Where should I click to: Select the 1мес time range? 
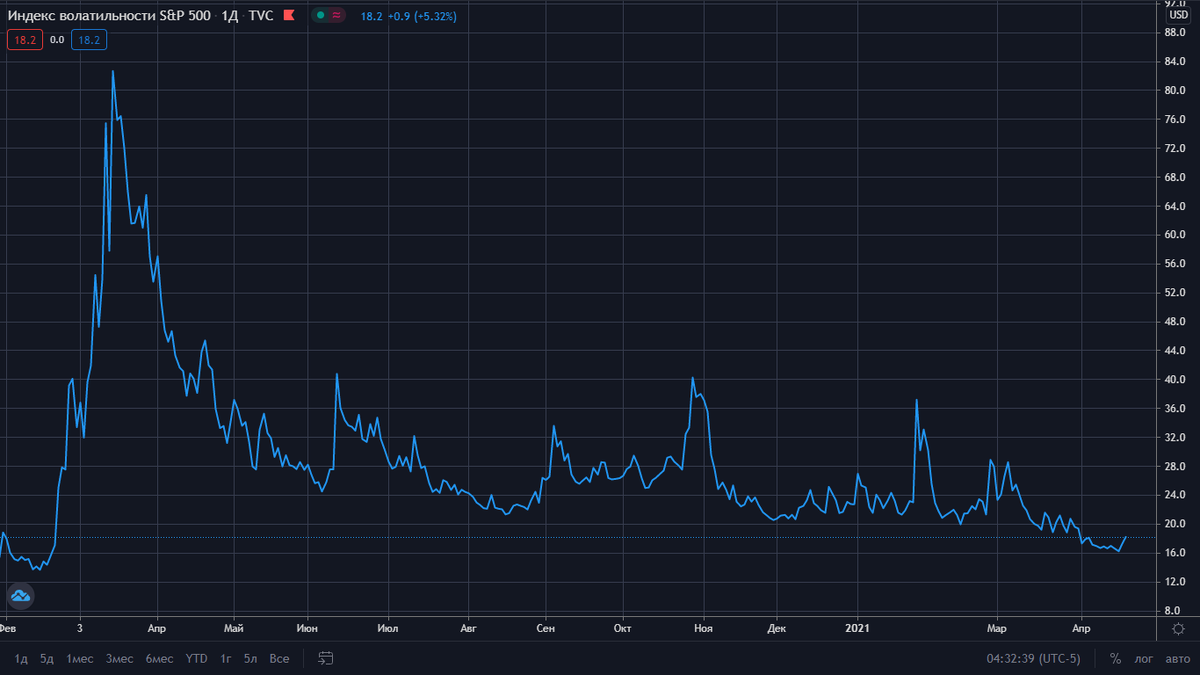80,659
